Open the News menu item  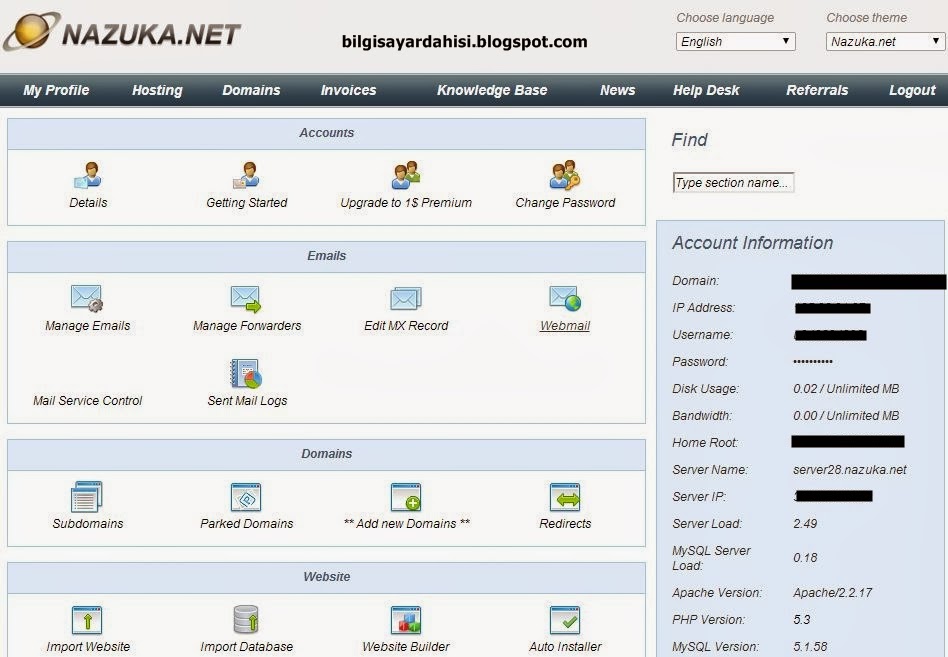click(x=617, y=90)
